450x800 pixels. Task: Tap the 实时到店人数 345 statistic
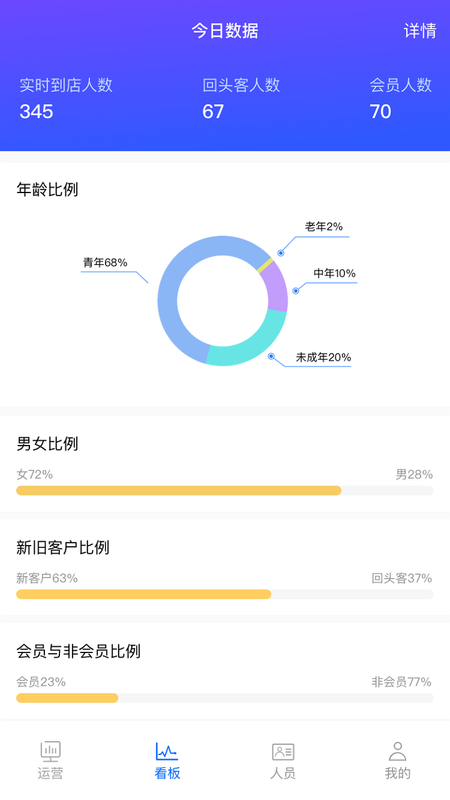tap(66, 98)
